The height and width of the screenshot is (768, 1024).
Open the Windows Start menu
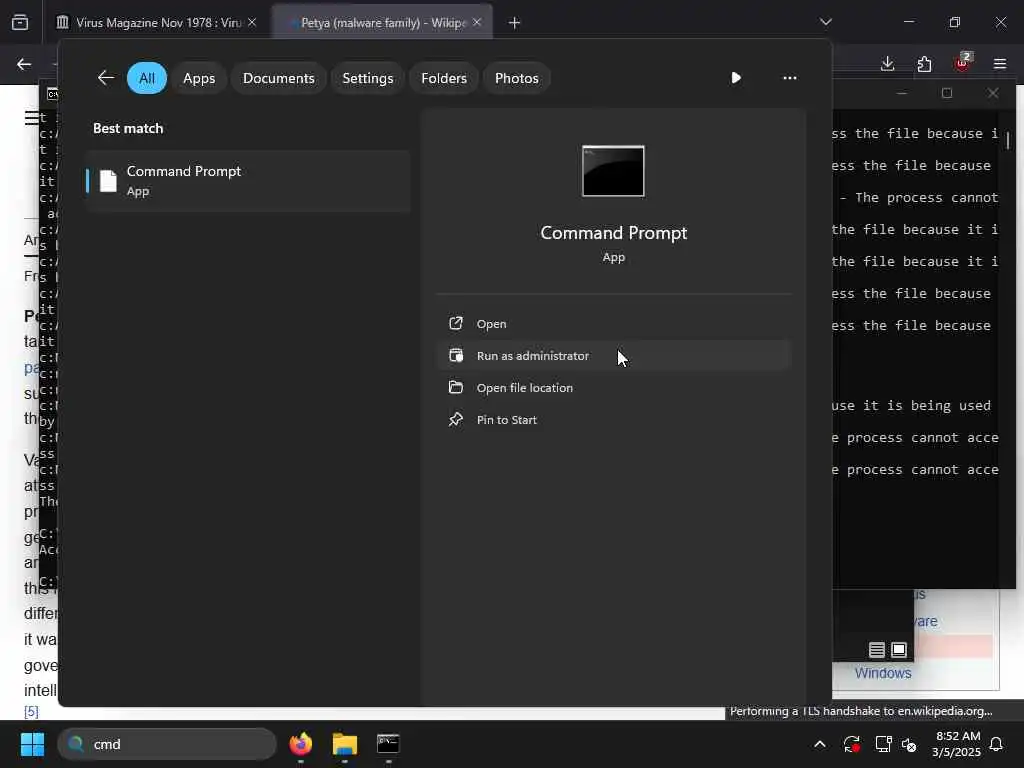(x=32, y=744)
